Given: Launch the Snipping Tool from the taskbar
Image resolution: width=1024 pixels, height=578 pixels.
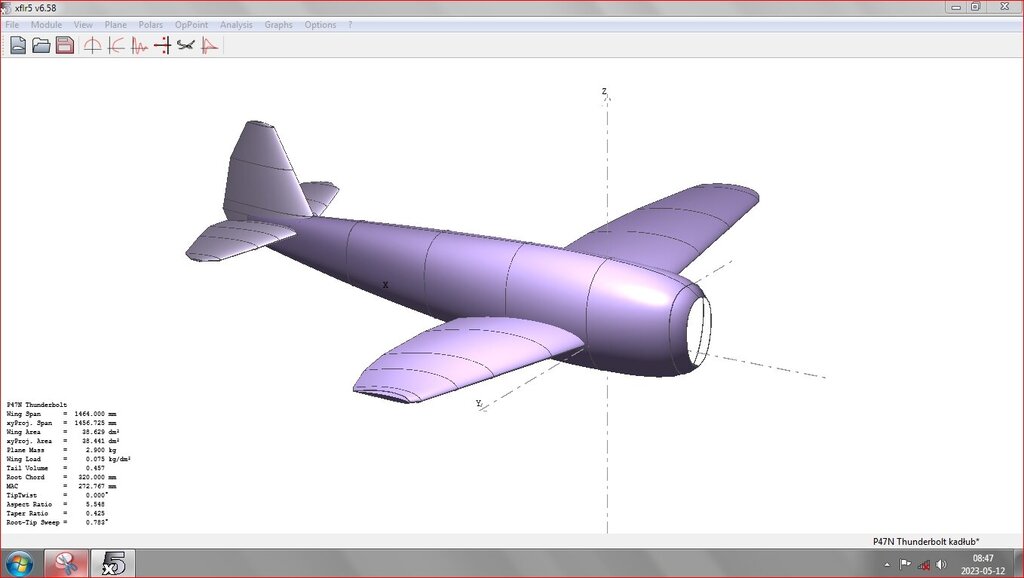Looking at the screenshot, I should tap(66, 563).
